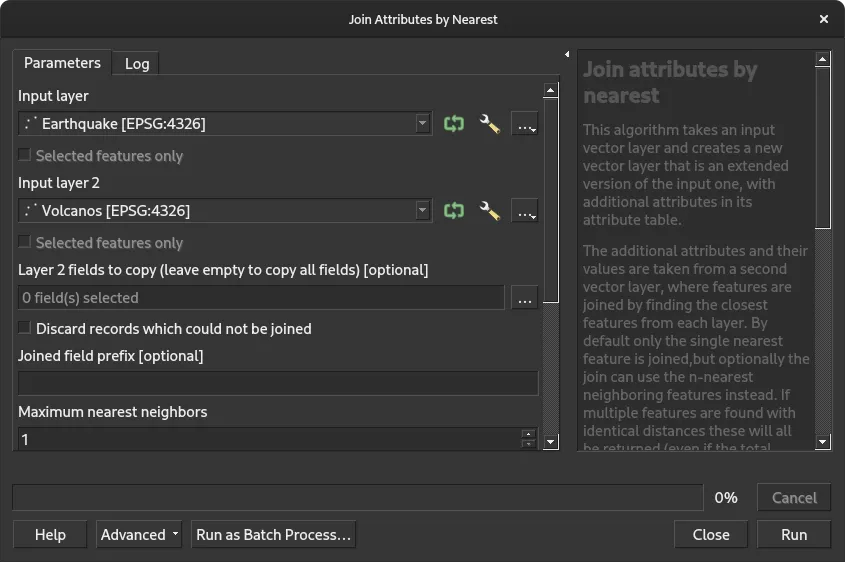This screenshot has height=562, width=845.
Task: Switch to the Parameters tab
Action: (62, 63)
